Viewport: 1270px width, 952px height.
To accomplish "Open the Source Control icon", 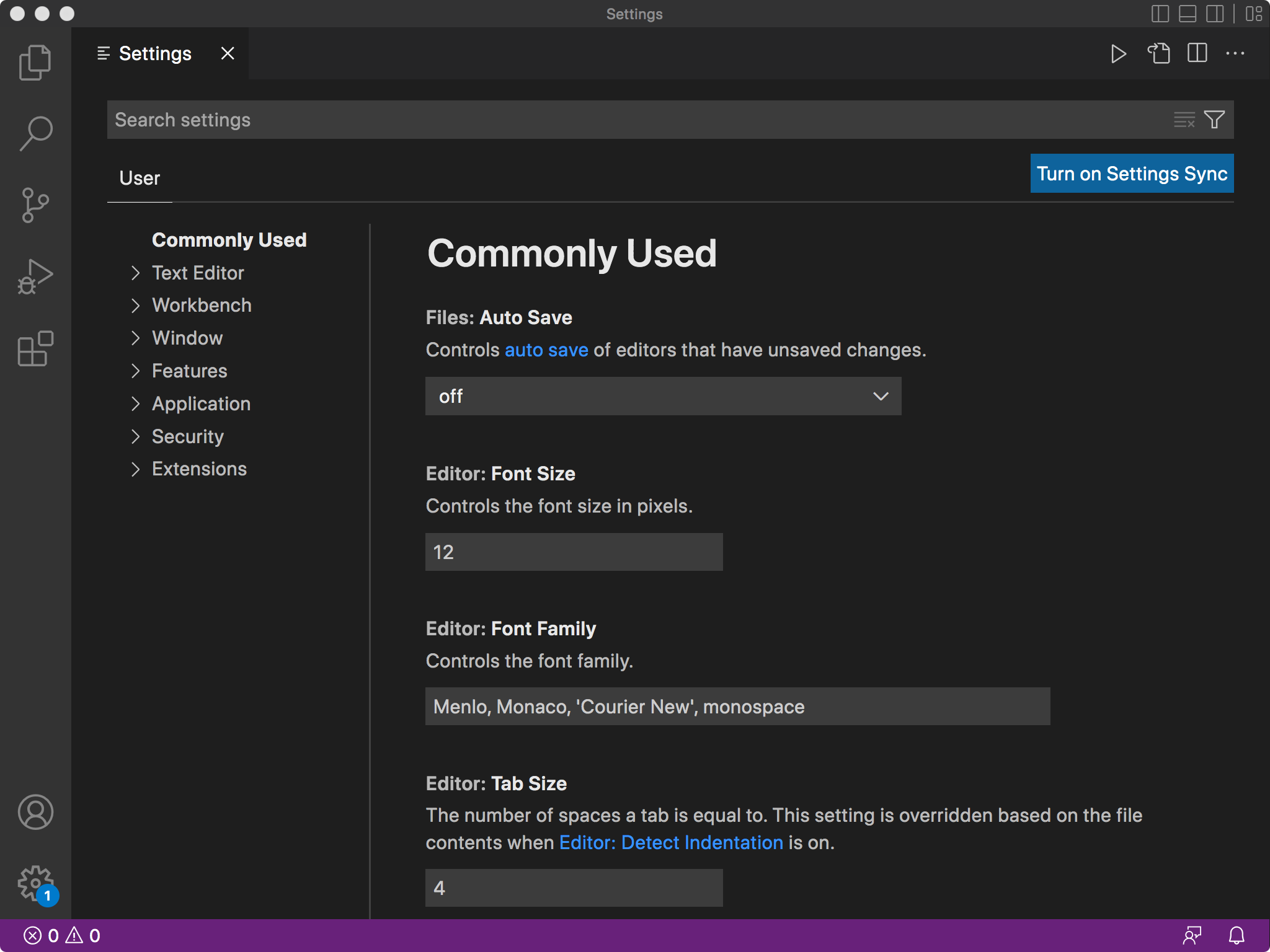I will pos(35,205).
